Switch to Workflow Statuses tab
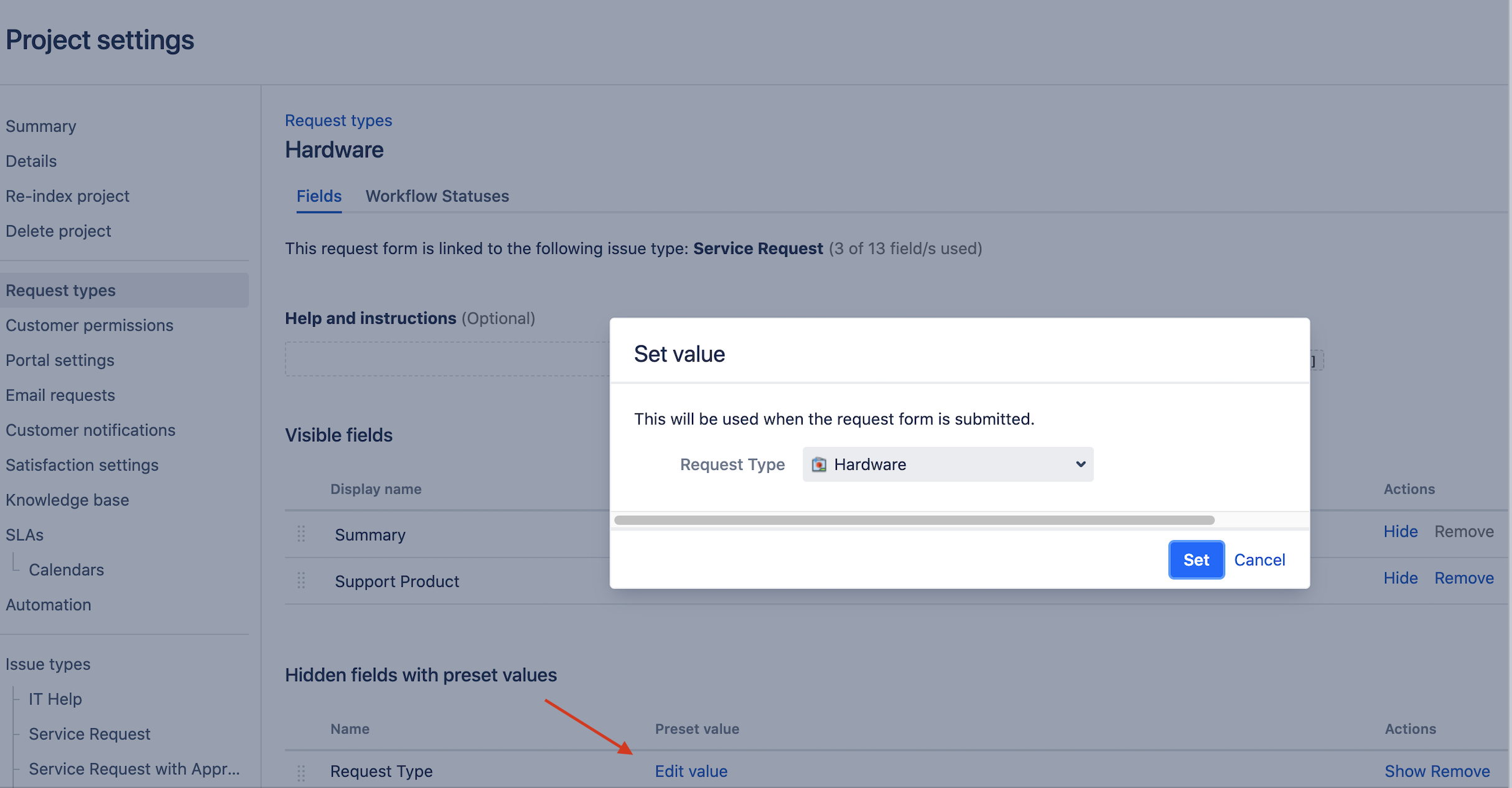 (437, 196)
